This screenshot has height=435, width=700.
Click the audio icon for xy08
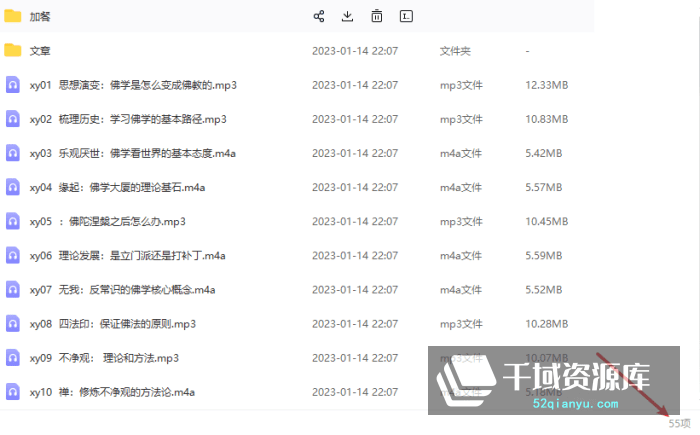[x=12, y=323]
